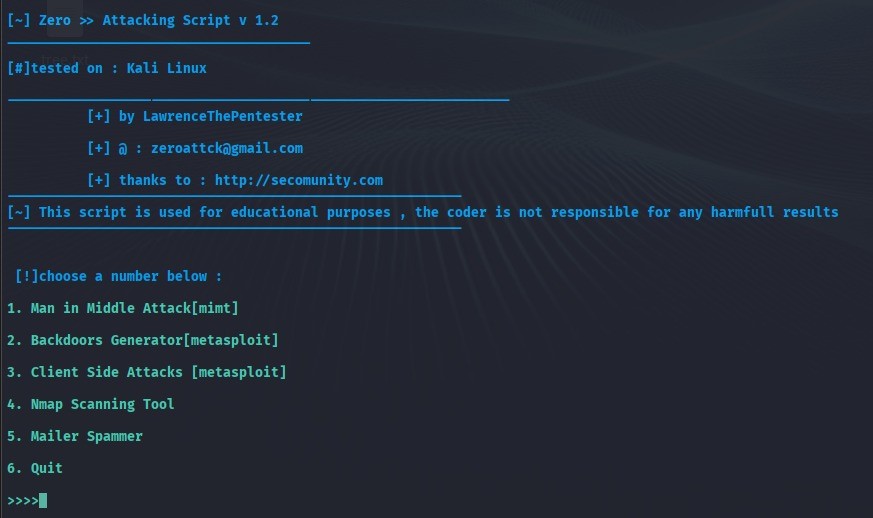Click the [+] marker beside thanks to
Image resolution: width=873 pixels, height=518 pixels.
[99, 180]
